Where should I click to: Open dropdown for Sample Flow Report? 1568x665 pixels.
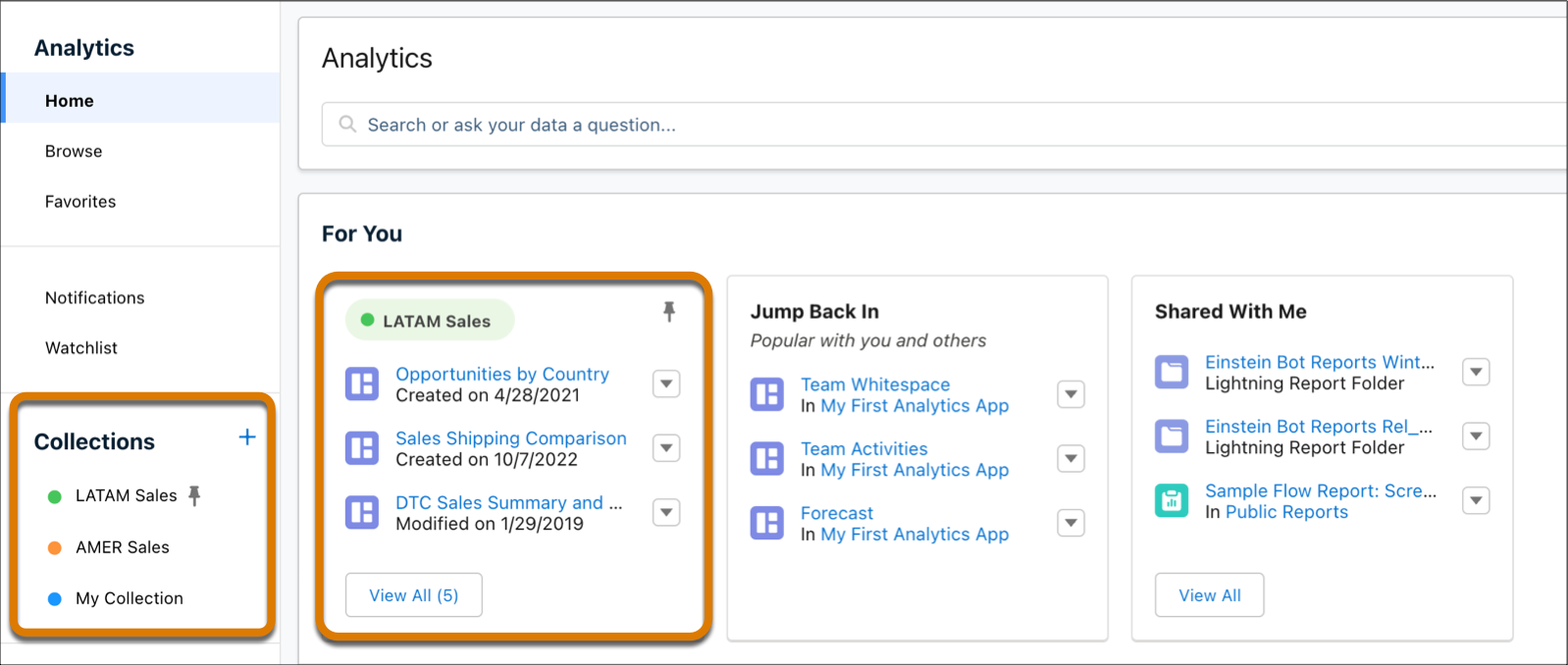[x=1476, y=500]
